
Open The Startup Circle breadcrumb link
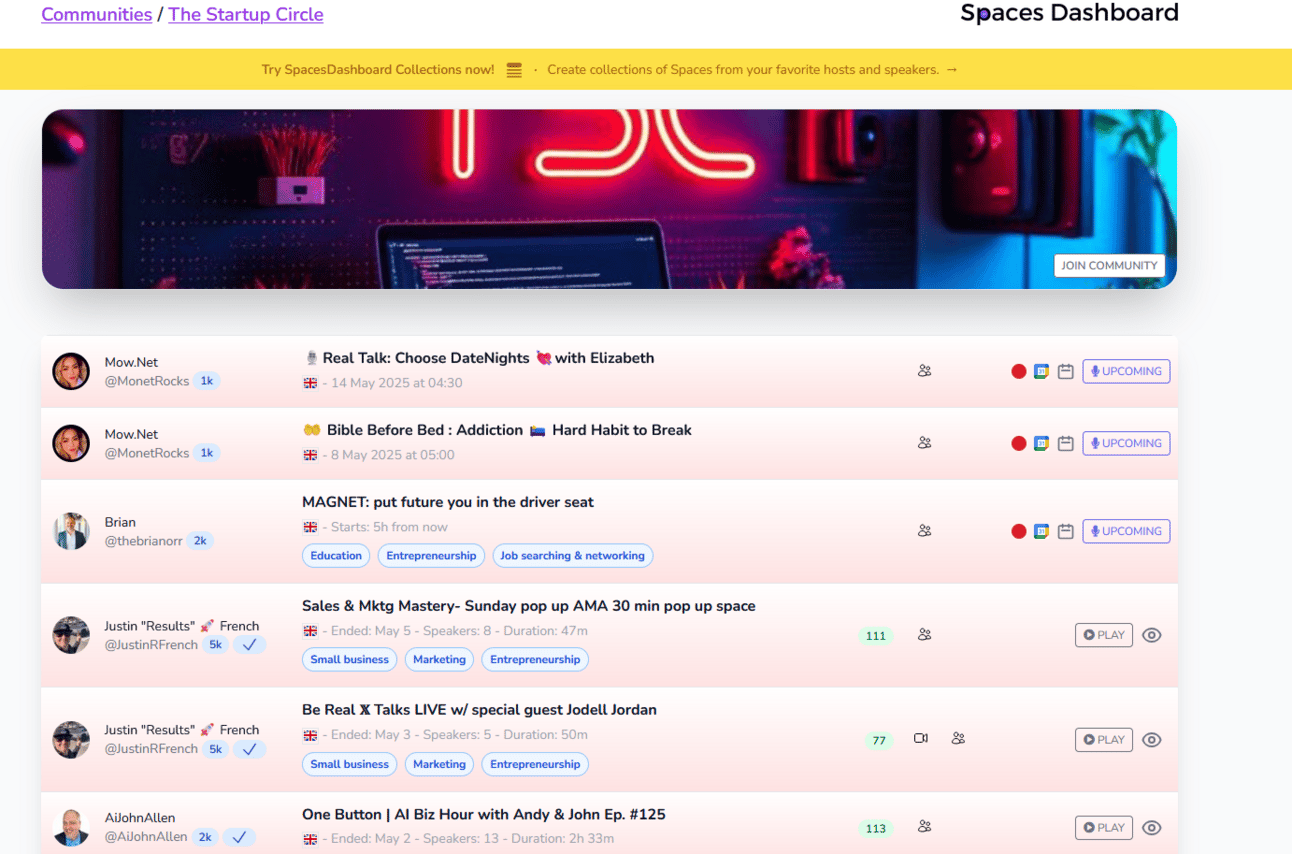tap(246, 15)
